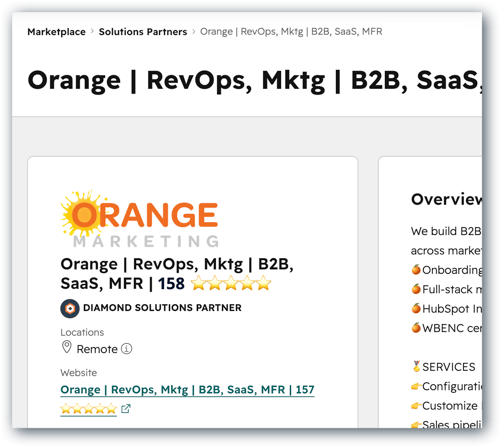Click the five gold stars beside 158

[x=231, y=283]
